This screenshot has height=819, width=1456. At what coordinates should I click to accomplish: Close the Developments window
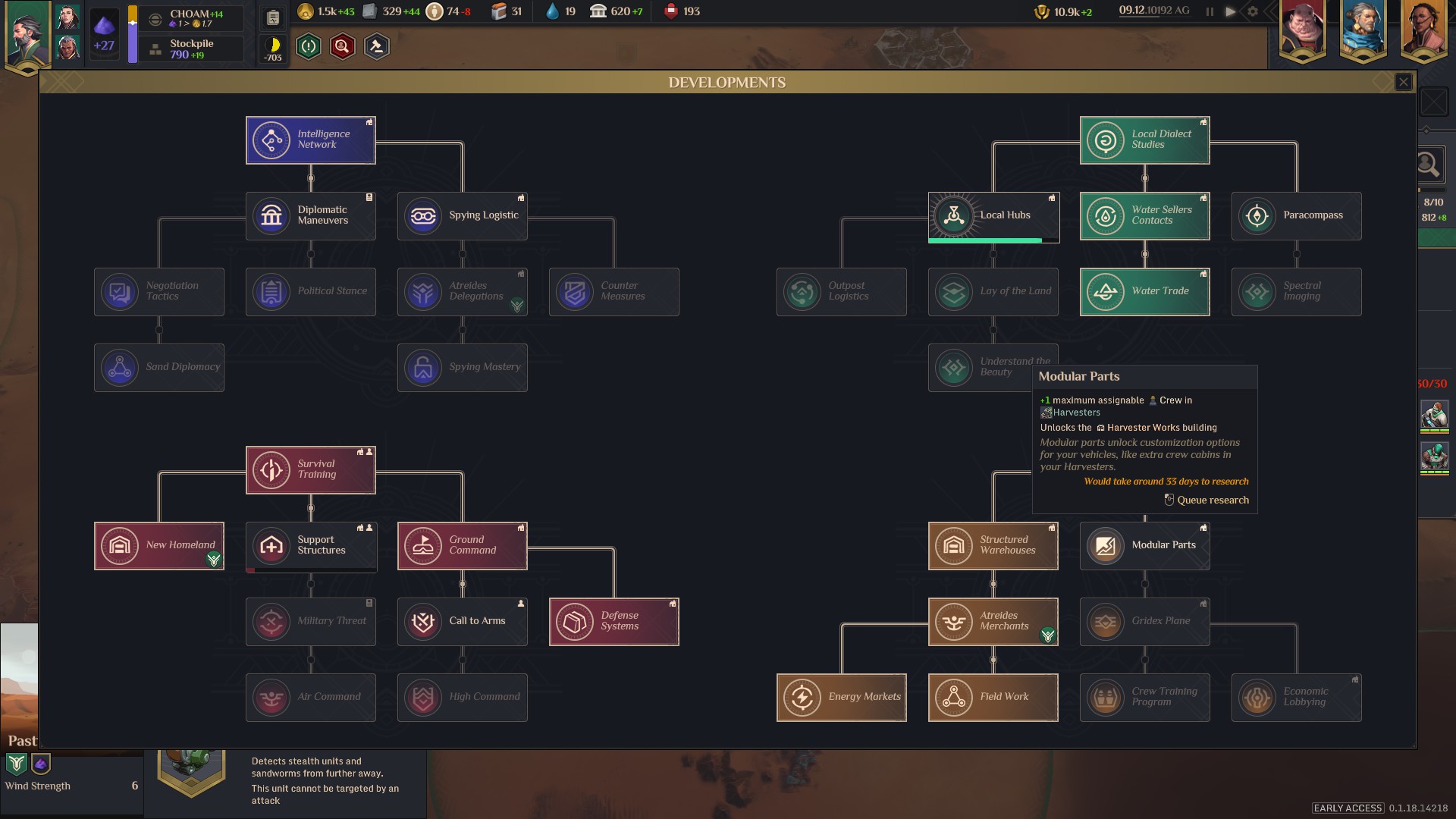click(1403, 82)
